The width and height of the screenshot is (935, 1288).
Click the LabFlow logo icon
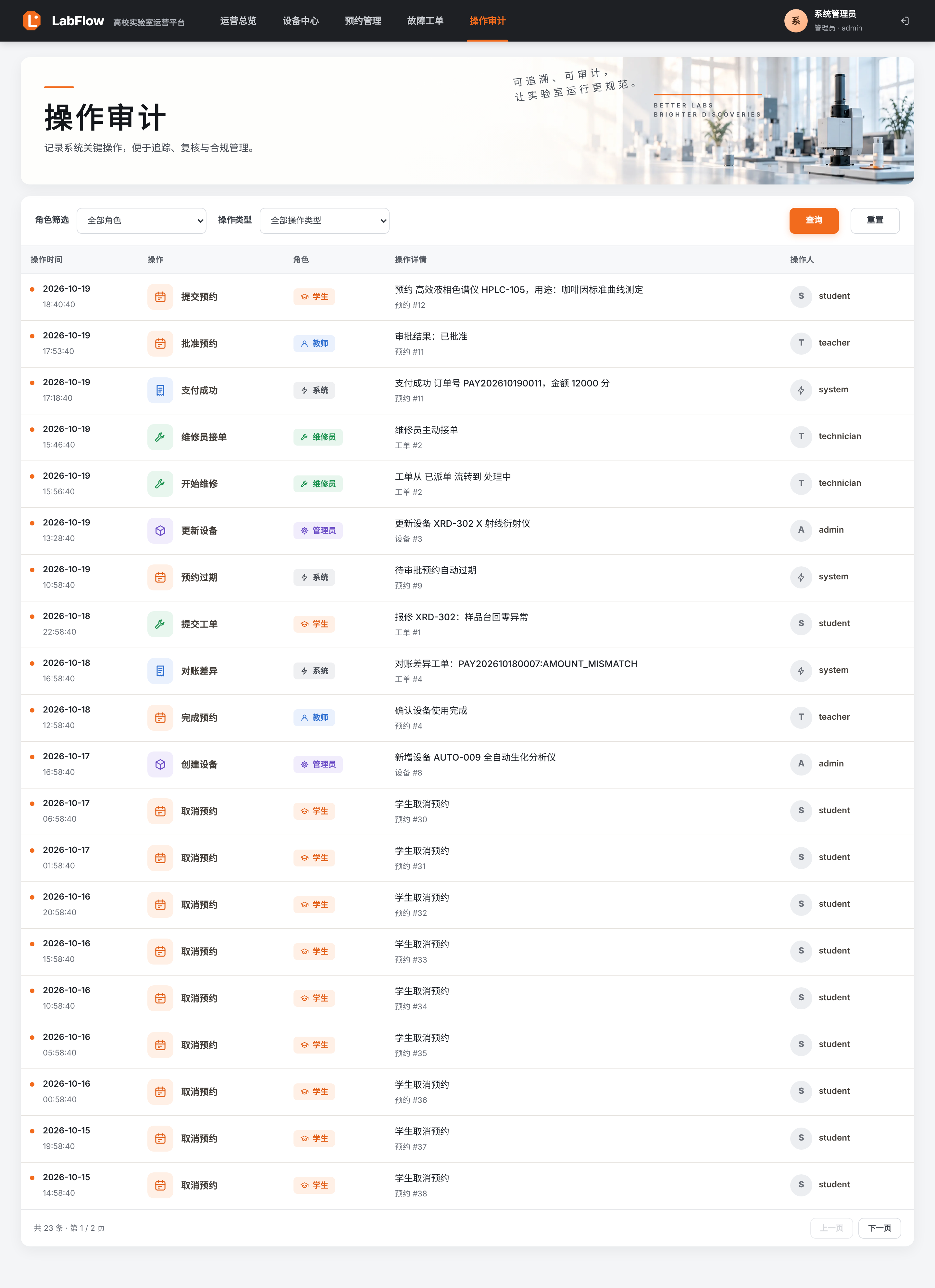point(32,21)
